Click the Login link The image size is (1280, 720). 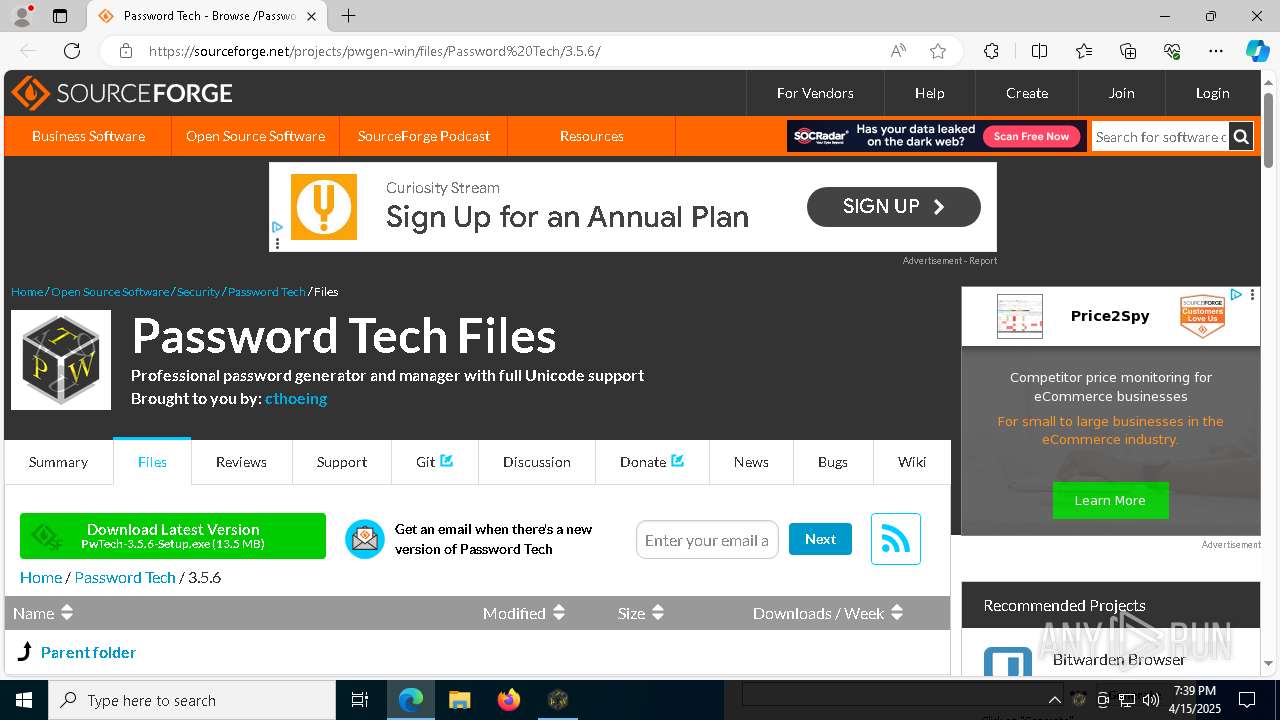pyautogui.click(x=1212, y=93)
